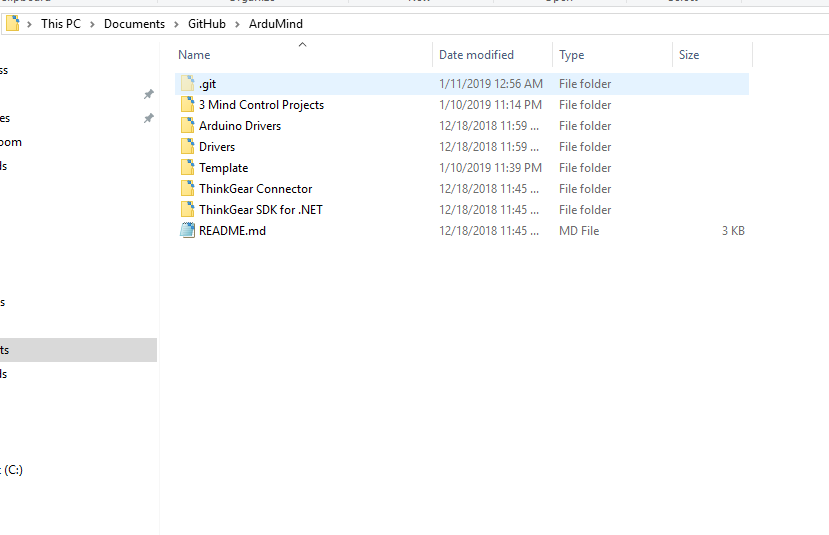Select the ThinkGear Connector name
Image resolution: width=829 pixels, height=535 pixels.
point(255,189)
